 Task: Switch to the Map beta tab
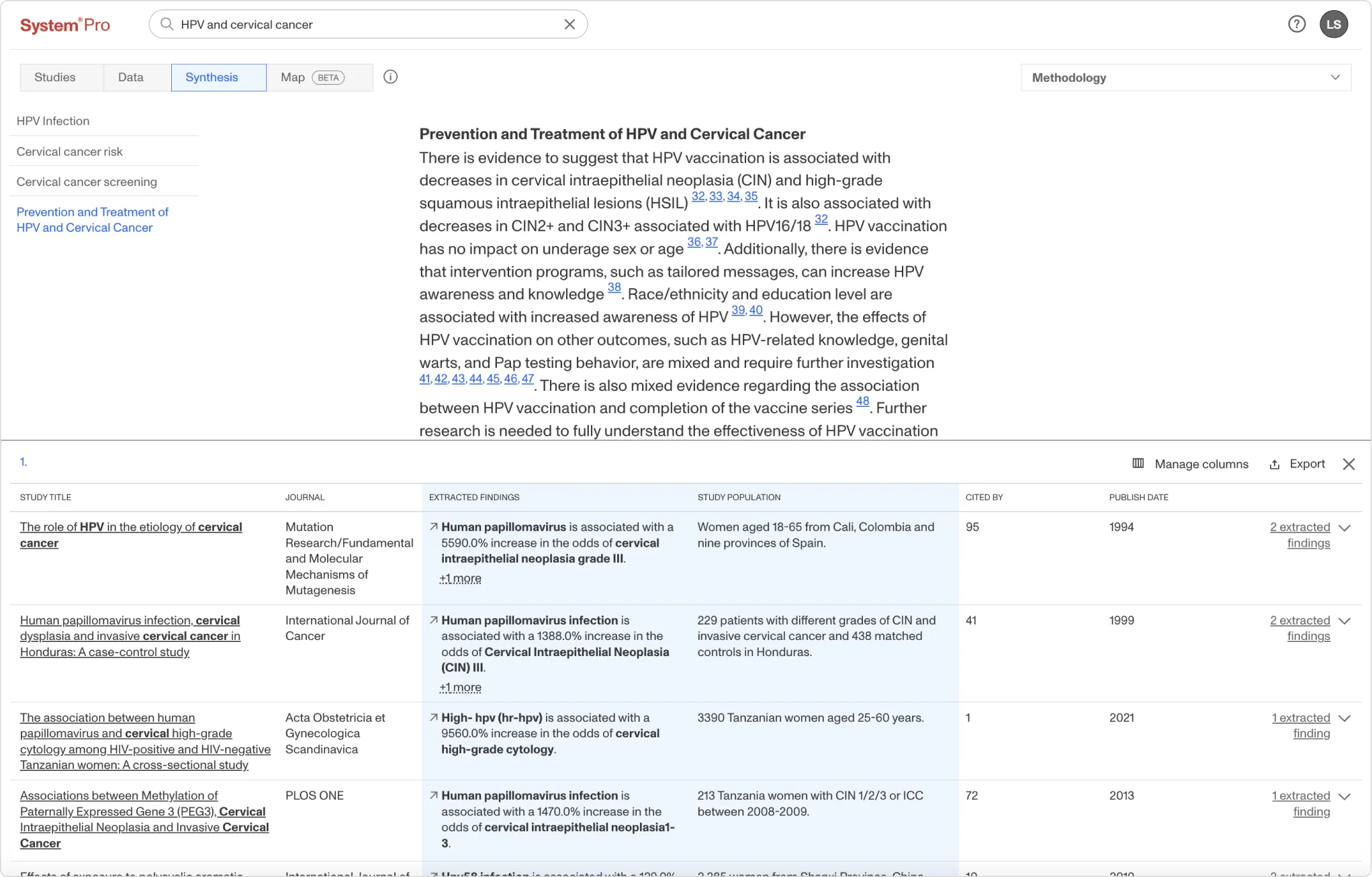[x=312, y=77]
